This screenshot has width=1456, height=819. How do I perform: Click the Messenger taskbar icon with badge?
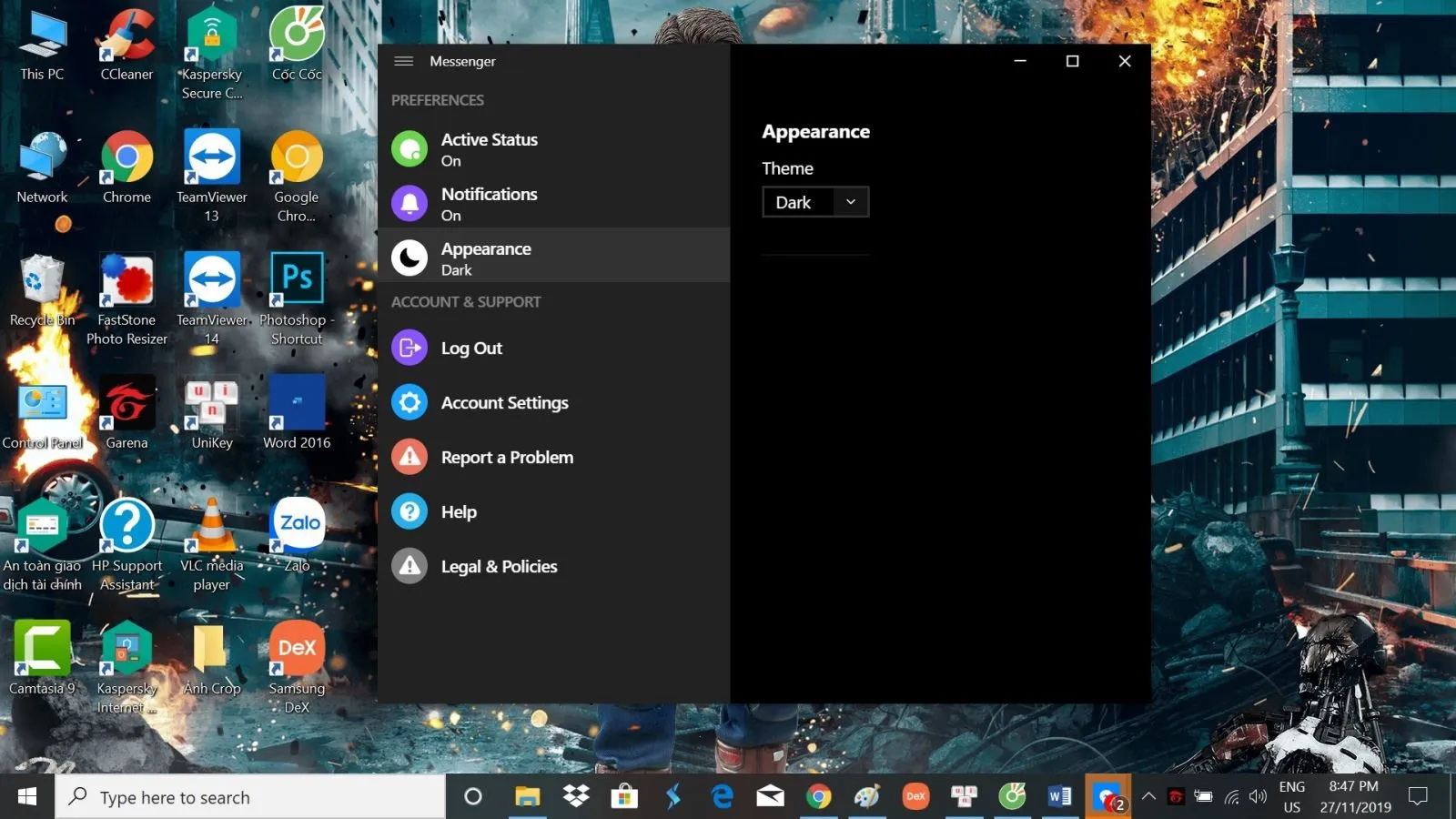pos(1108,797)
